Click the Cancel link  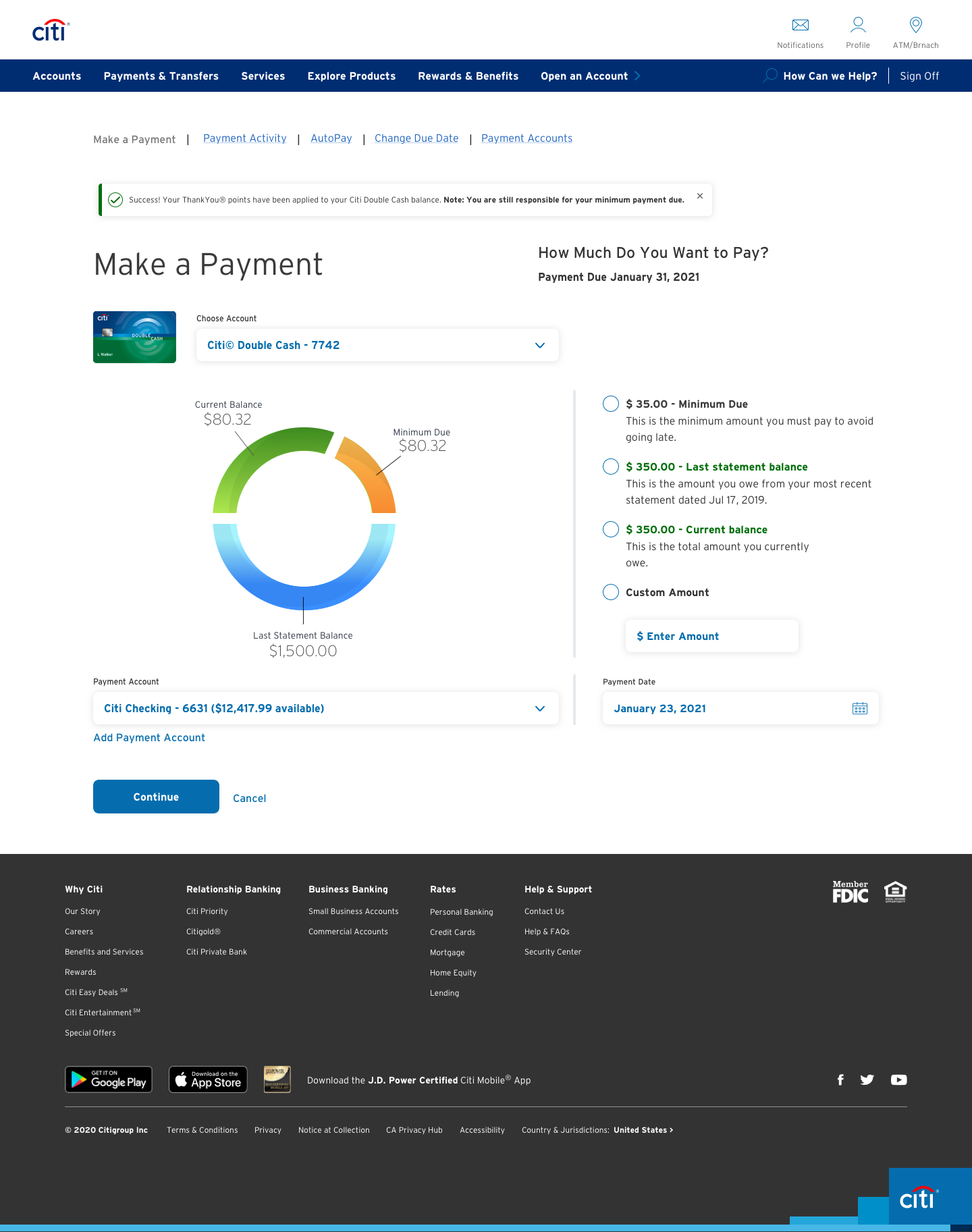pyautogui.click(x=250, y=798)
